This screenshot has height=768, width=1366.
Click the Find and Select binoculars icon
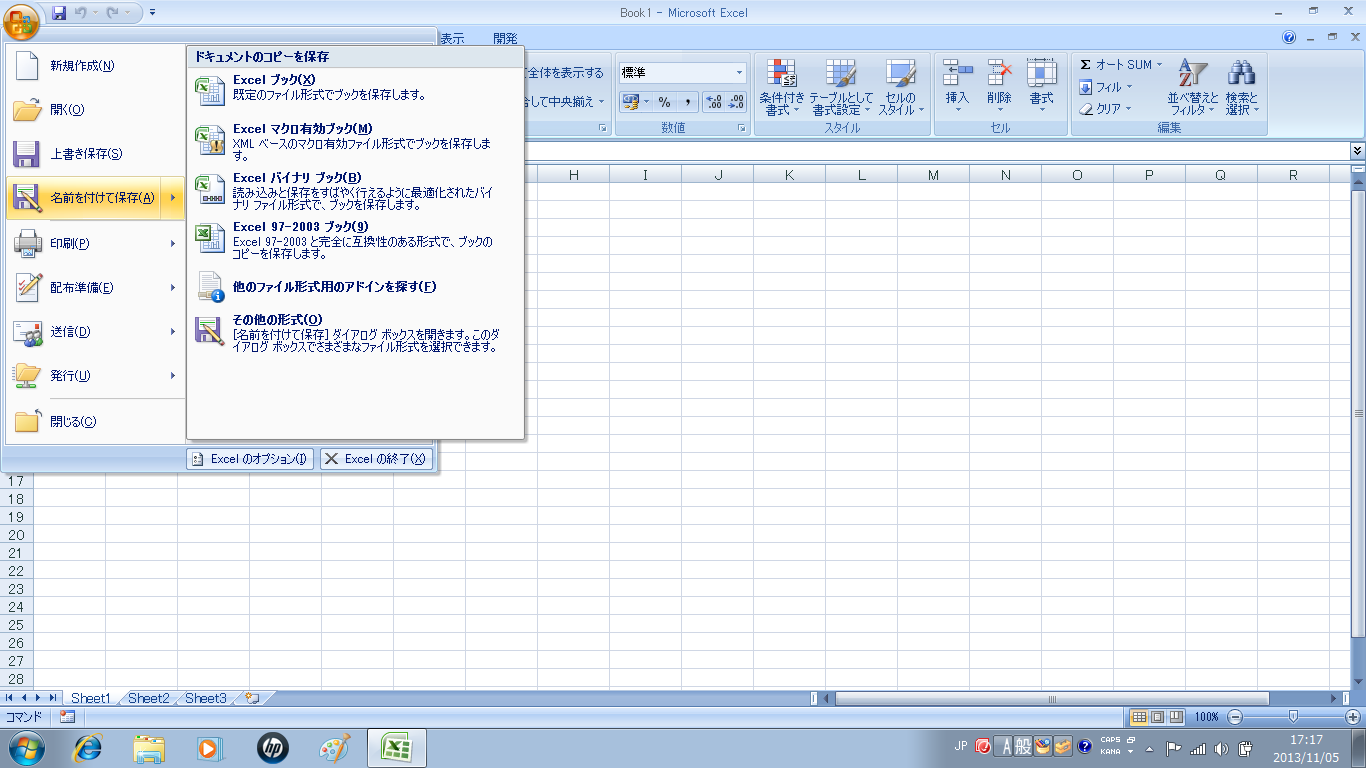click(x=1241, y=74)
